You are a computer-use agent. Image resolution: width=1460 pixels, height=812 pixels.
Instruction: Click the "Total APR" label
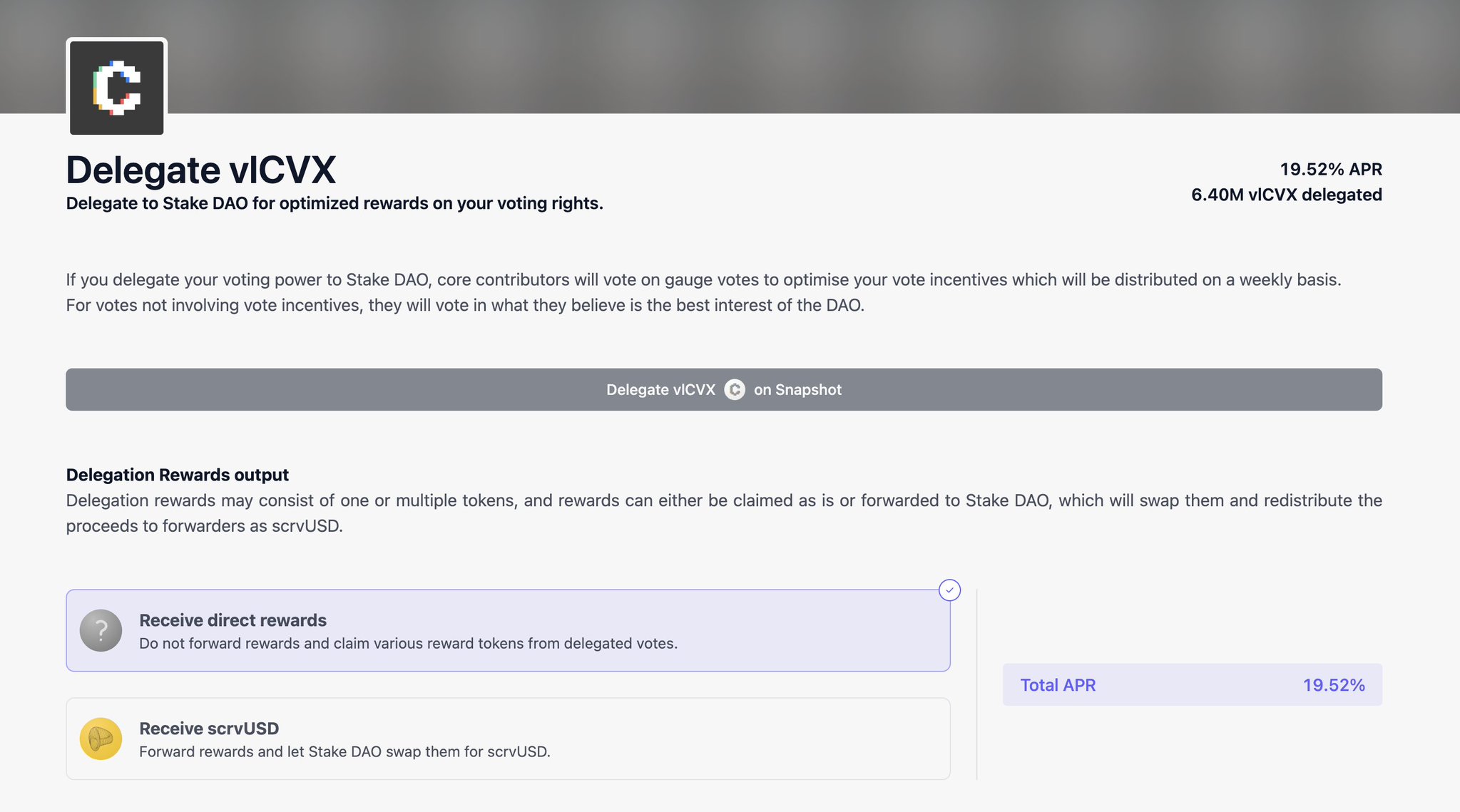(x=1058, y=685)
